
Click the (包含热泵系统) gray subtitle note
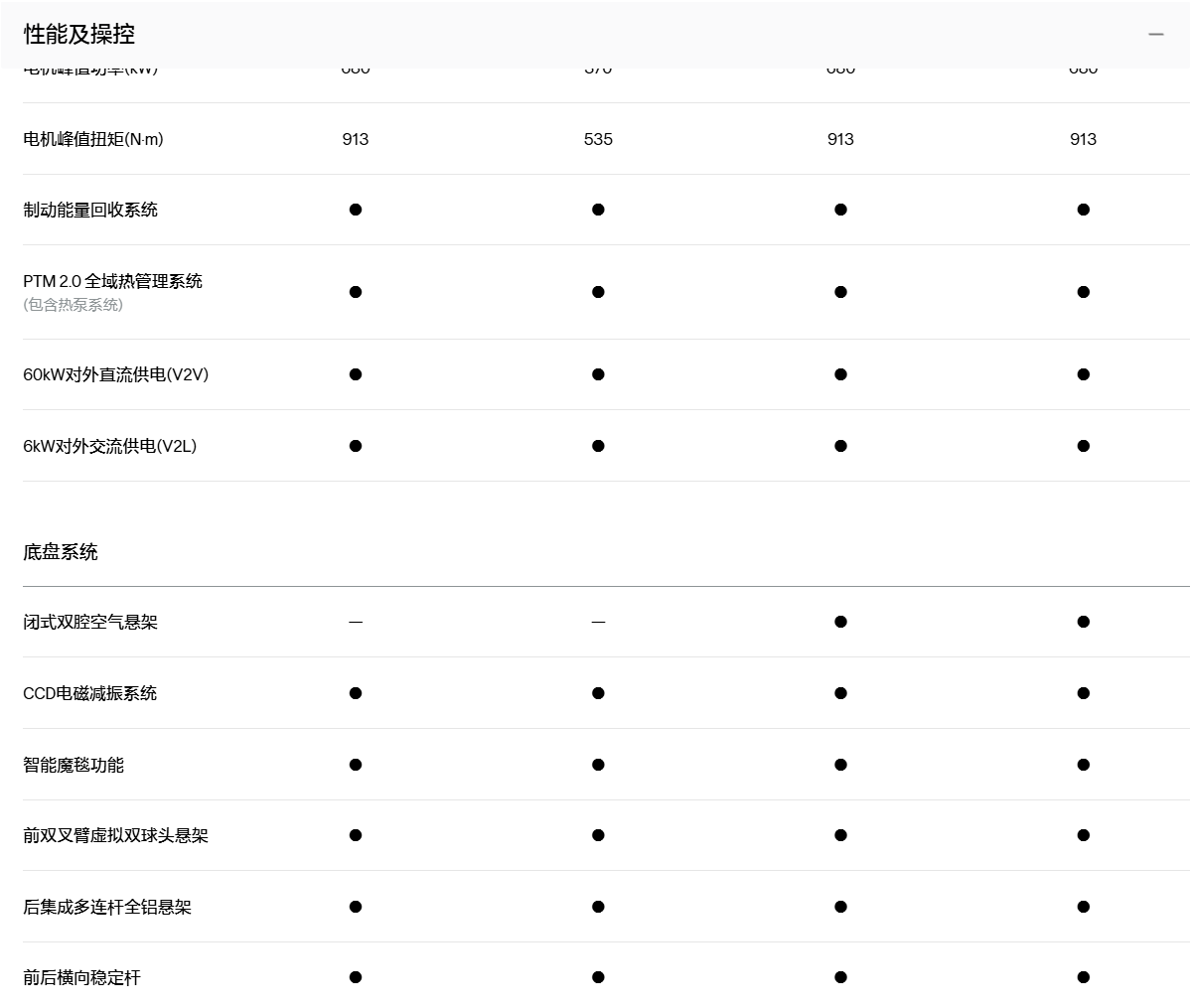pyautogui.click(x=74, y=305)
